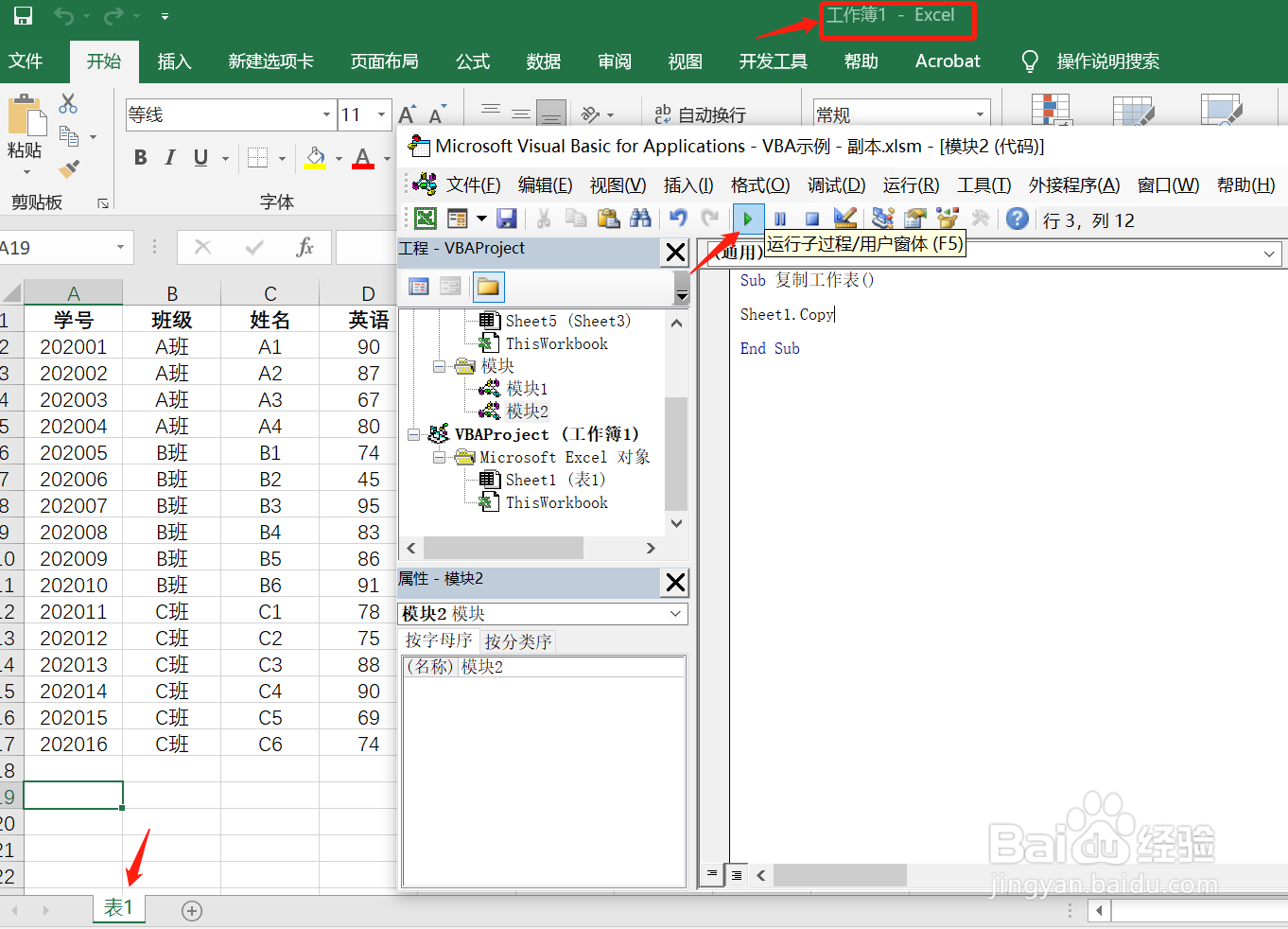The width and height of the screenshot is (1288, 929).
Task: Click the Insert UserForm icon
Action: tap(458, 219)
